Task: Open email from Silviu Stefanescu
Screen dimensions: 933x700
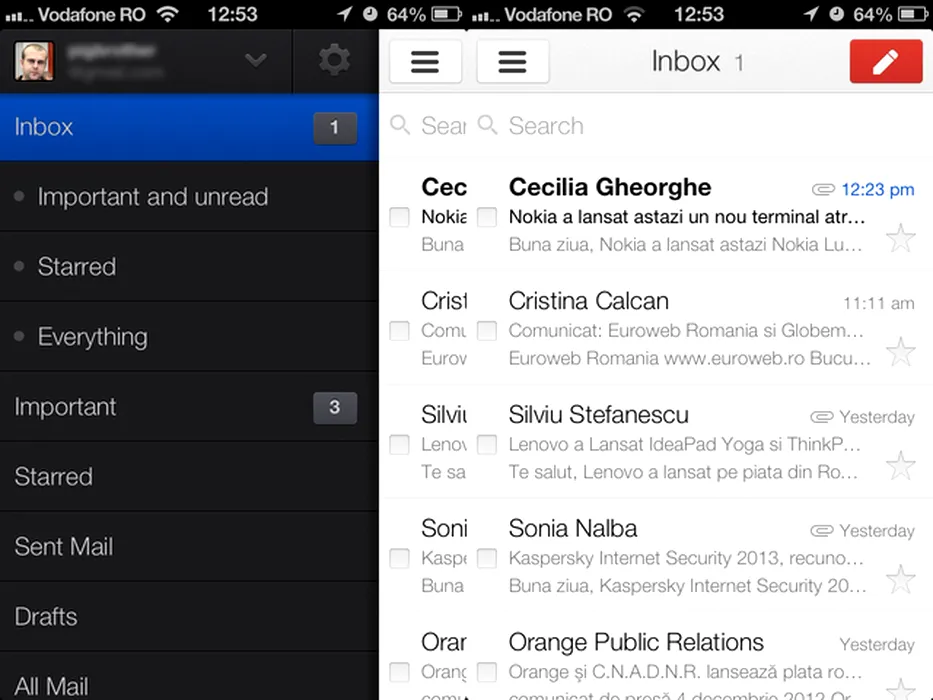Action: (700, 442)
